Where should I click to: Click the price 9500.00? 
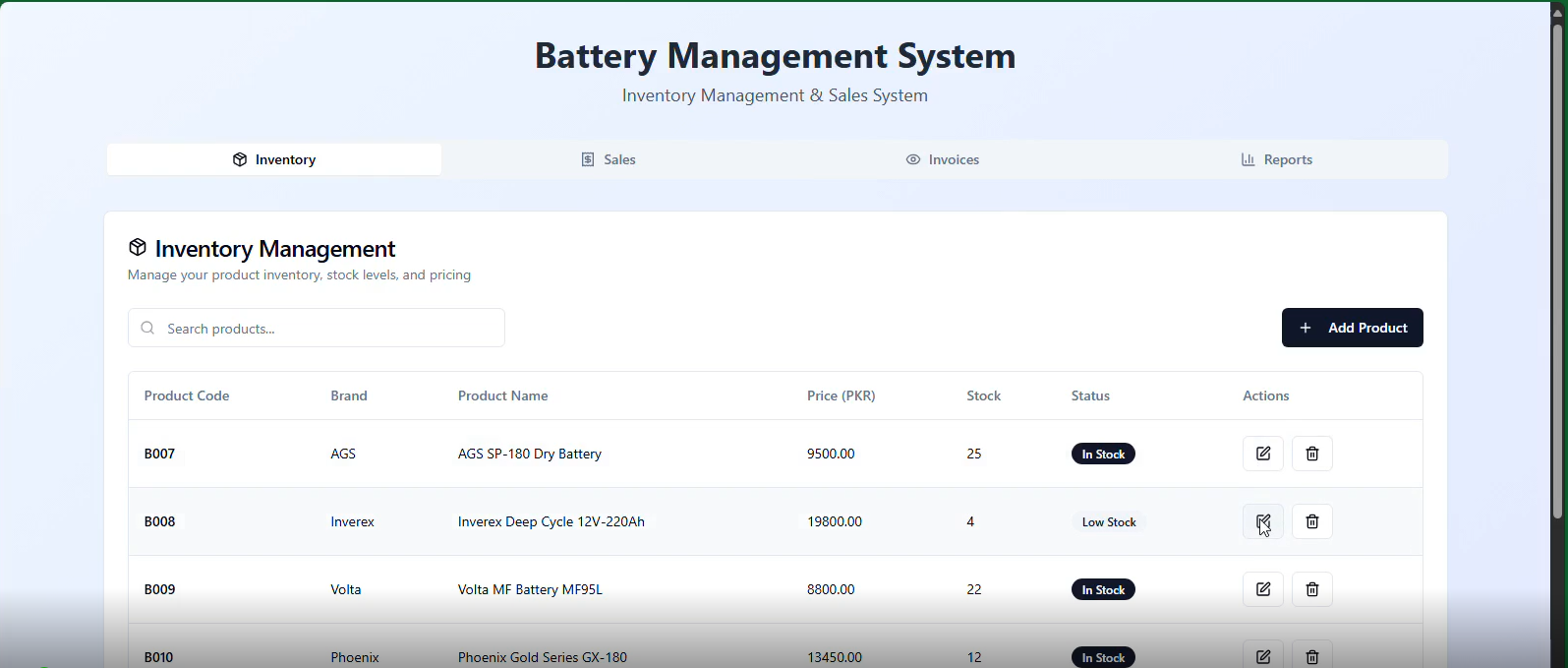click(831, 454)
